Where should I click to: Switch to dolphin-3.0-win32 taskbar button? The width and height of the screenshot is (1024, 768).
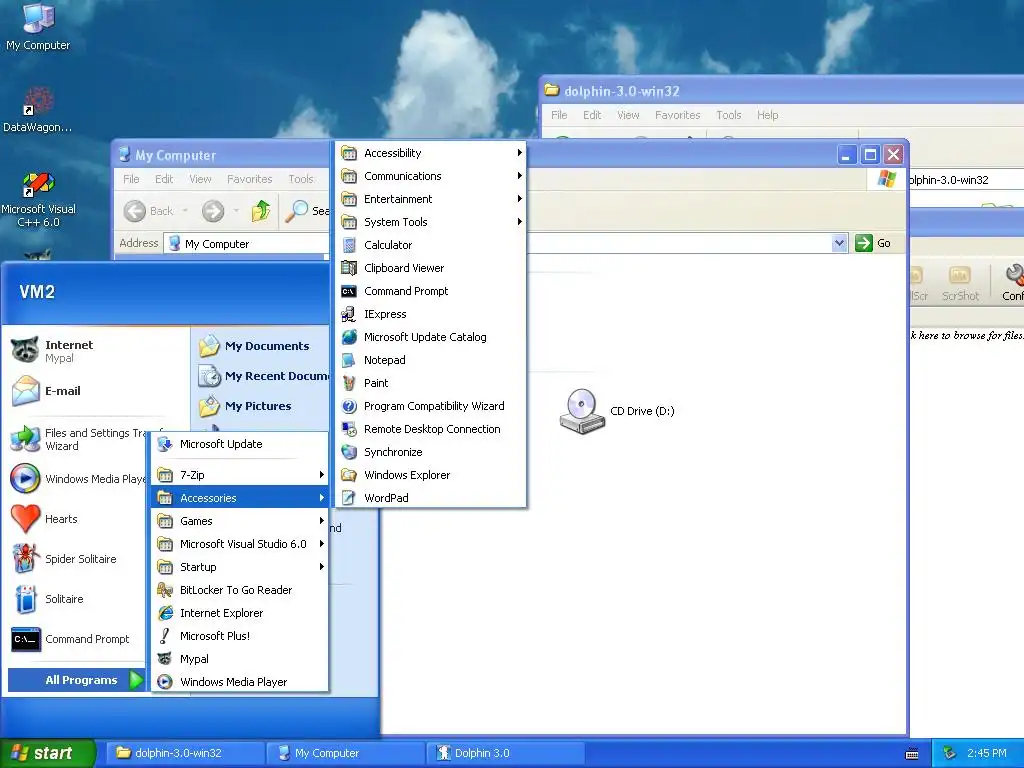(x=185, y=753)
